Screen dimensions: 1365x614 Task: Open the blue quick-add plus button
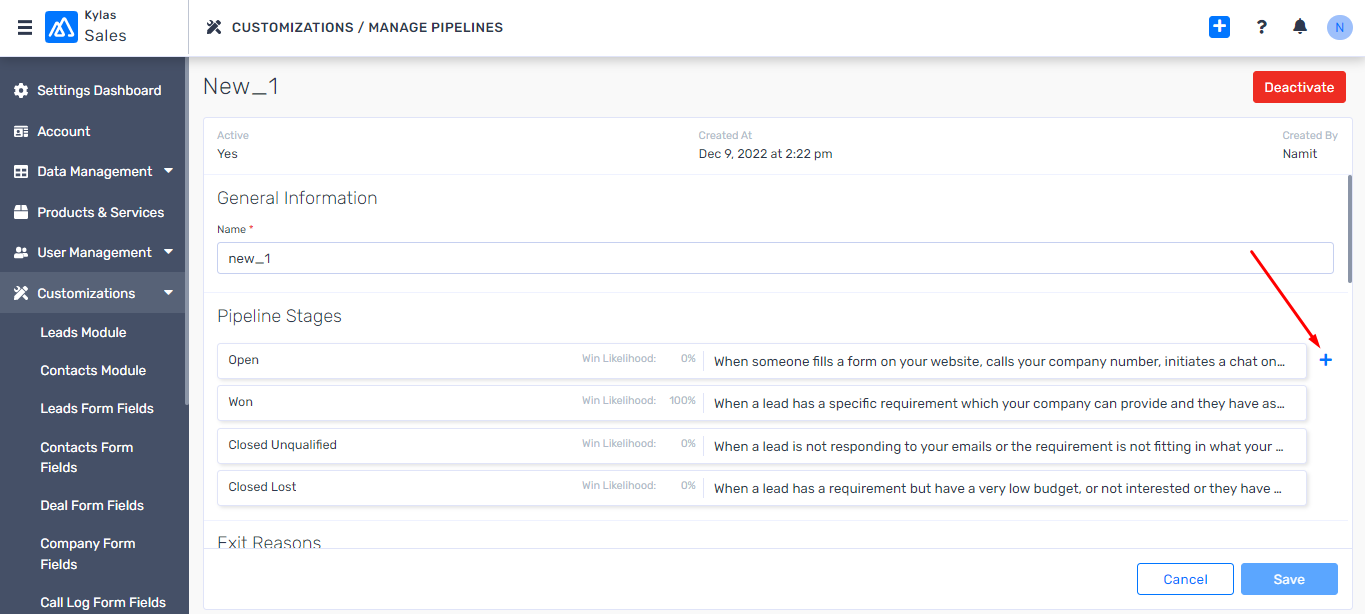click(x=1219, y=27)
